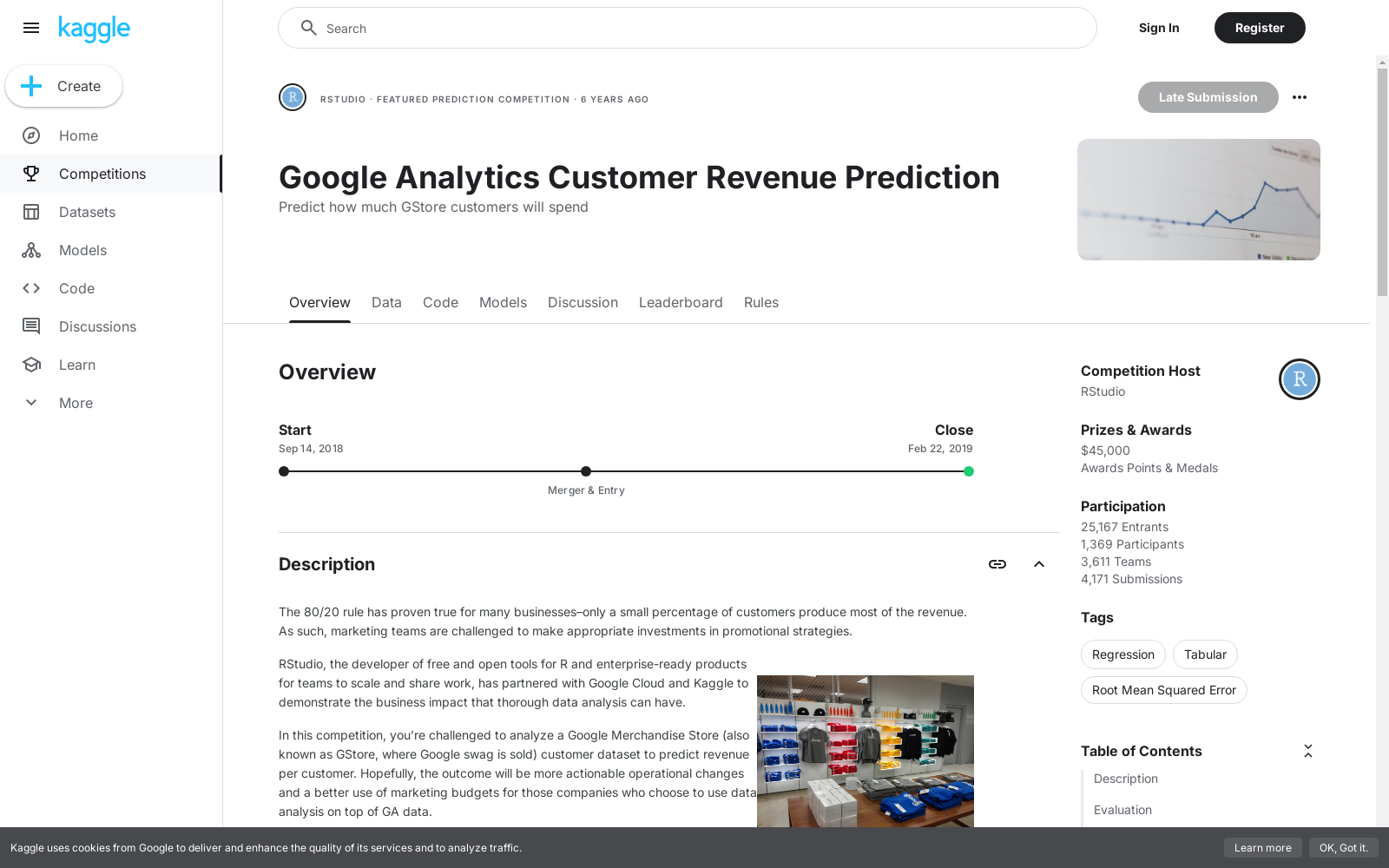Screen dimensions: 1389x868
Task: View the Leaderboard tab
Action: pos(681,302)
